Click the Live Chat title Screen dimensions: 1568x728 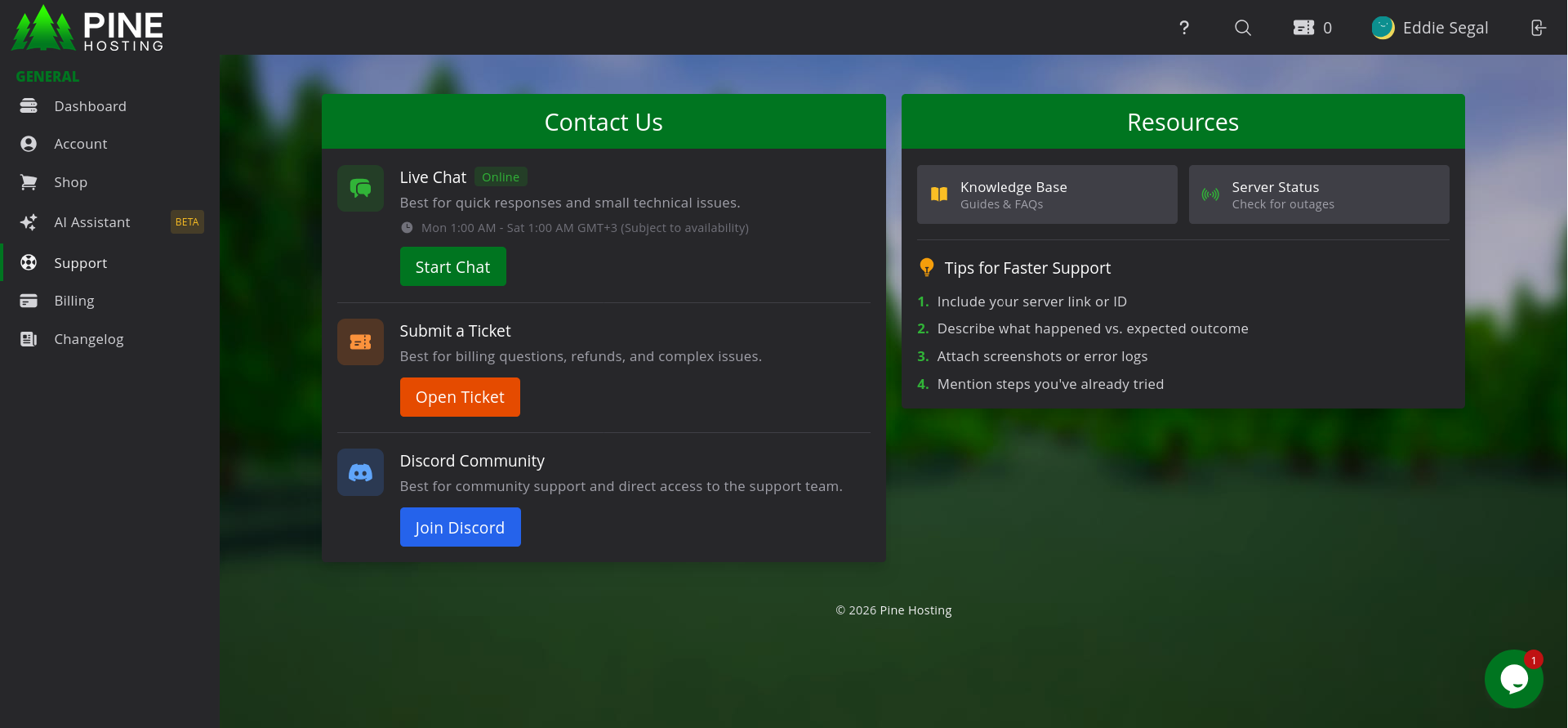pyautogui.click(x=433, y=177)
